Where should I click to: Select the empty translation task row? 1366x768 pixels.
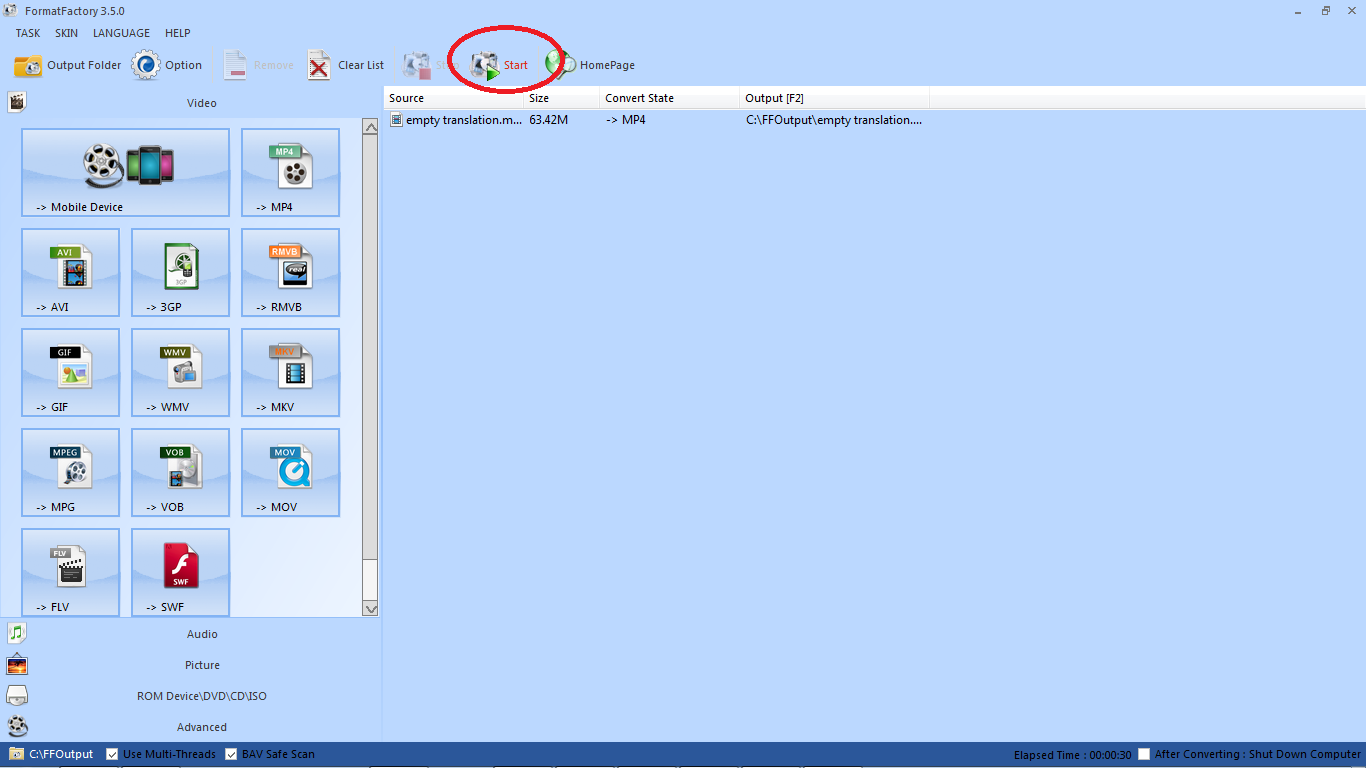tap(657, 120)
